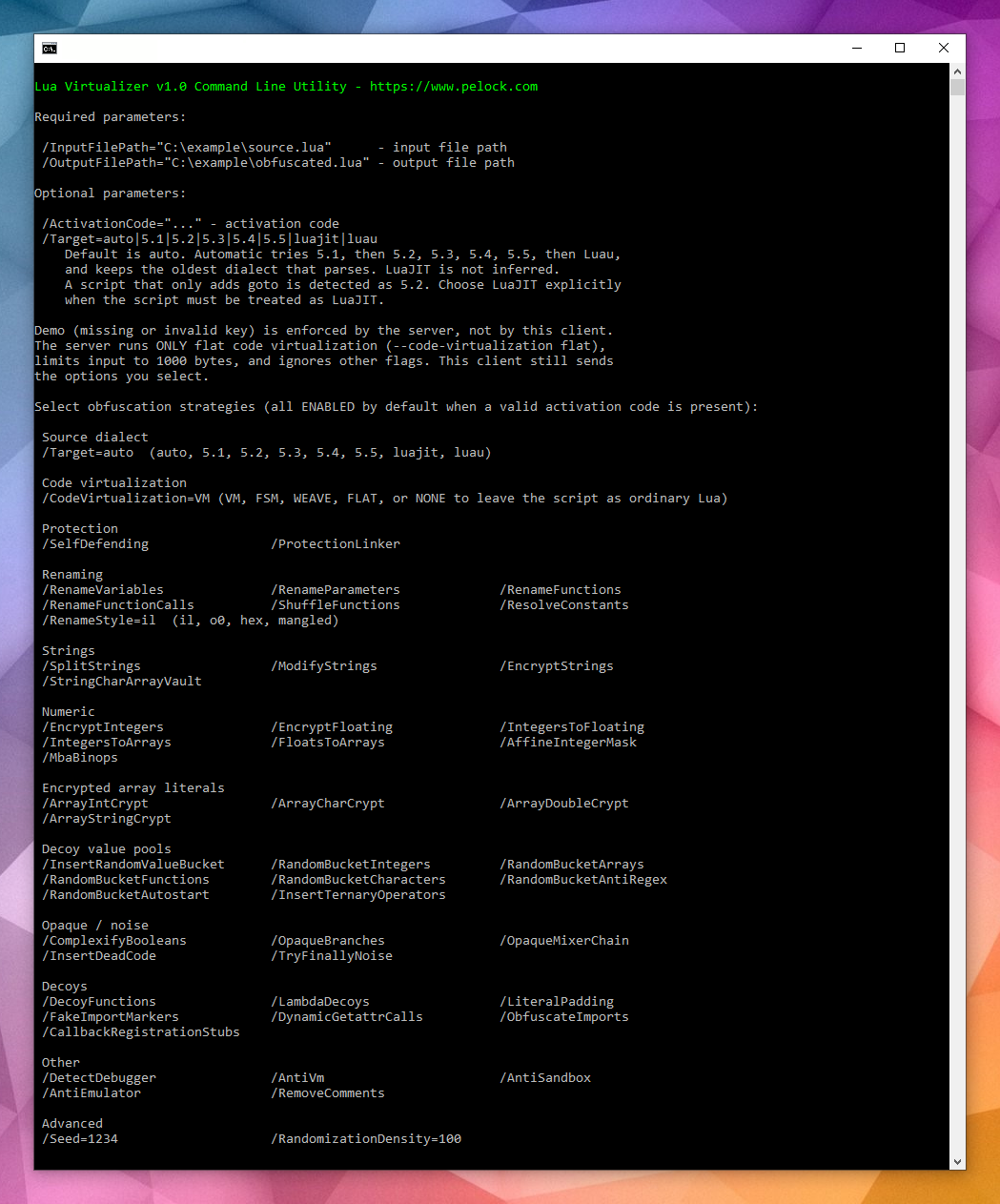Click the /RenameStyle=il option text

click(99, 621)
